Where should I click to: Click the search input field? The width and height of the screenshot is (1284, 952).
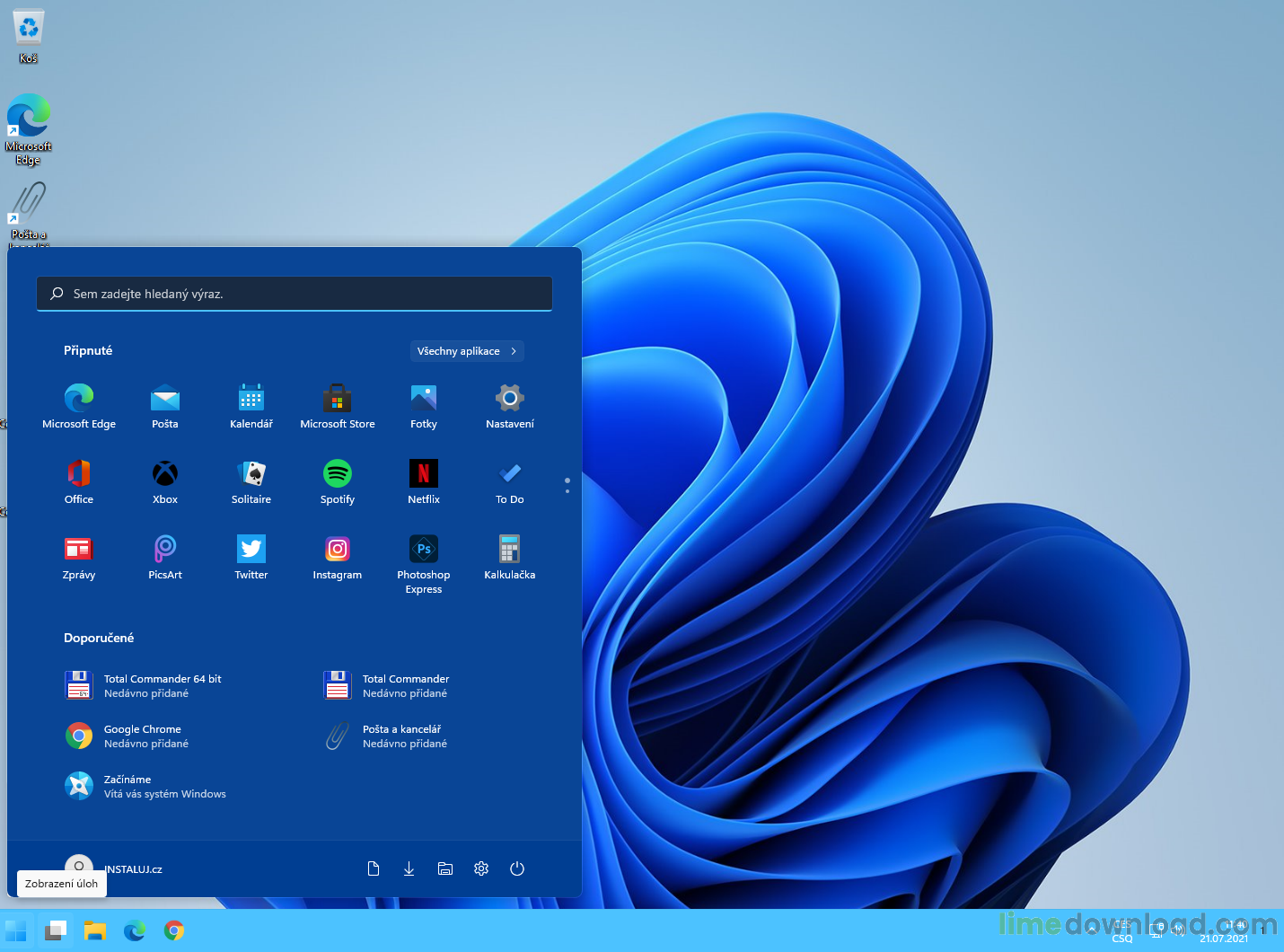[295, 294]
